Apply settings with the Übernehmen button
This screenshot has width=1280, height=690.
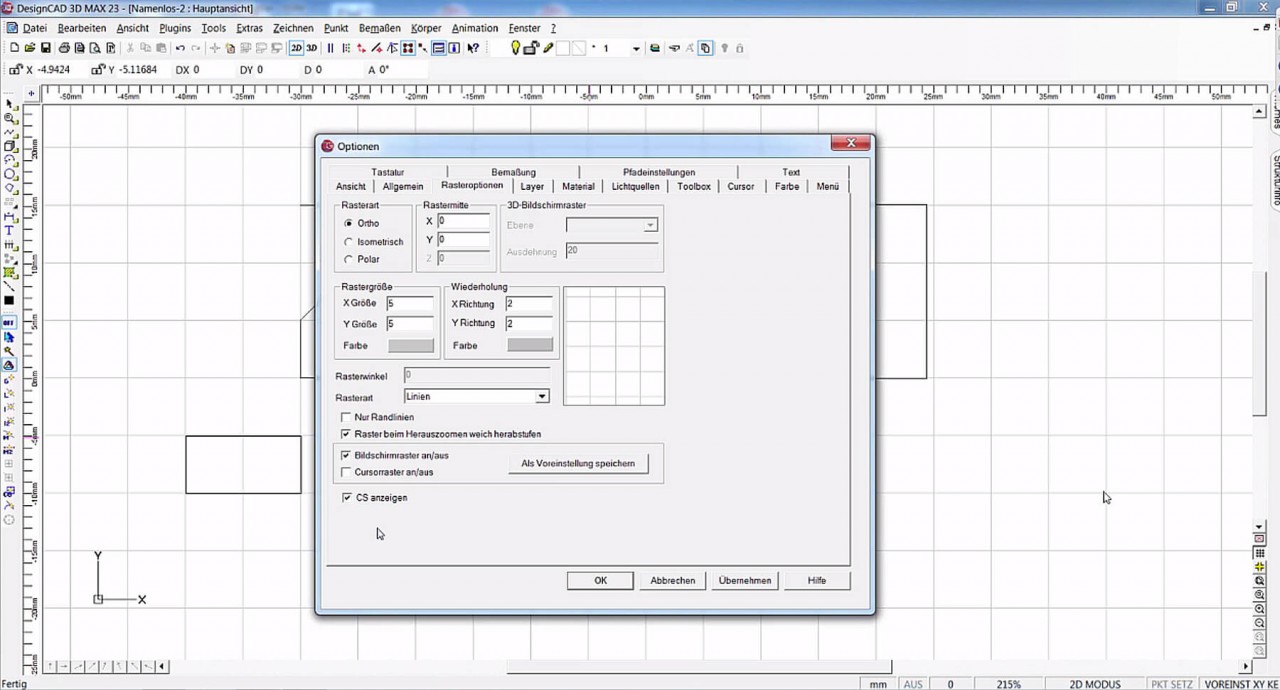click(744, 580)
